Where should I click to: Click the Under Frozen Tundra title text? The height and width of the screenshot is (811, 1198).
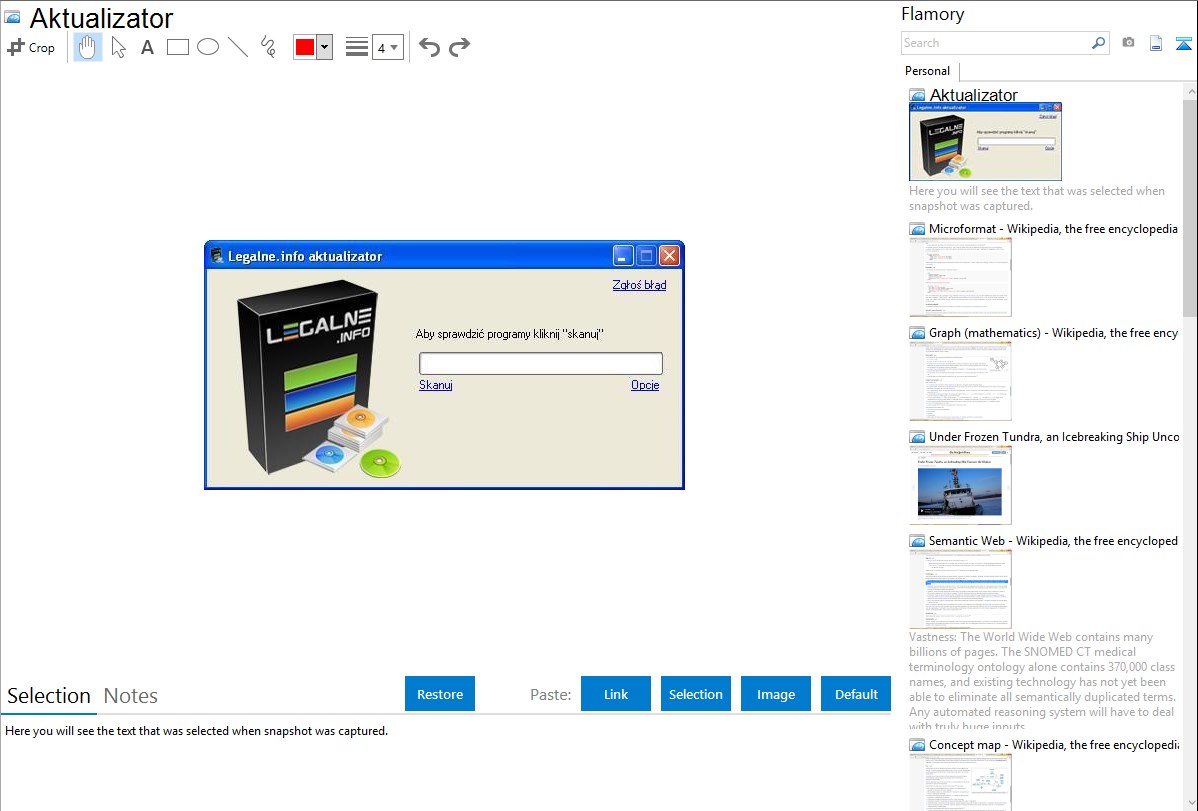point(1054,437)
